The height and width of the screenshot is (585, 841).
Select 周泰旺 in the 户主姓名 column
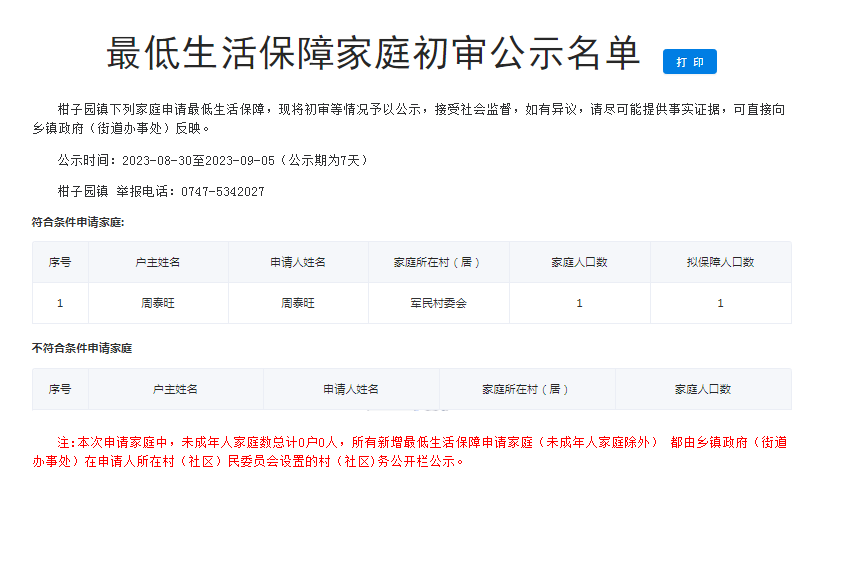coord(158,303)
